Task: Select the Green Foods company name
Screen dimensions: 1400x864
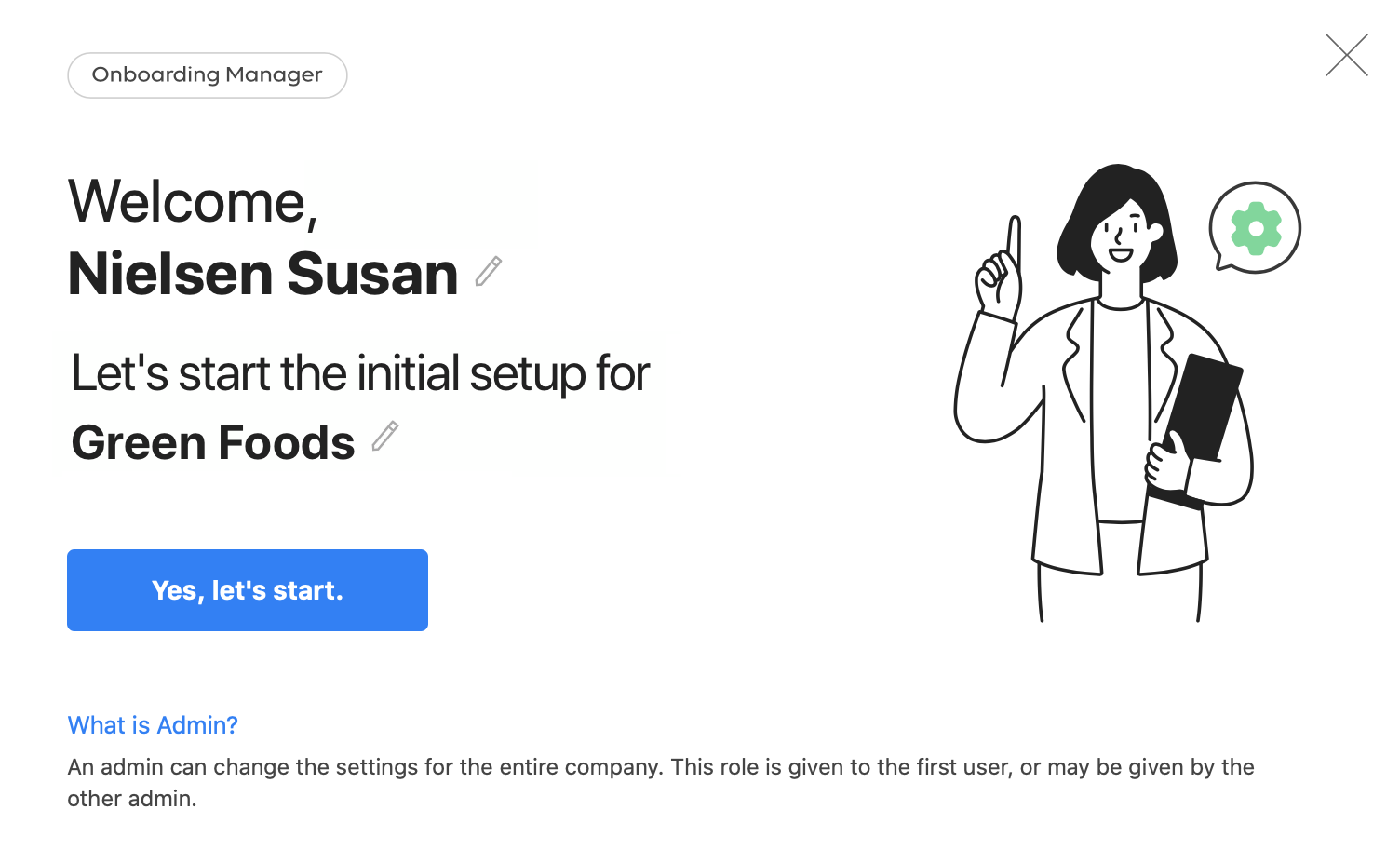Action: pyautogui.click(x=213, y=442)
